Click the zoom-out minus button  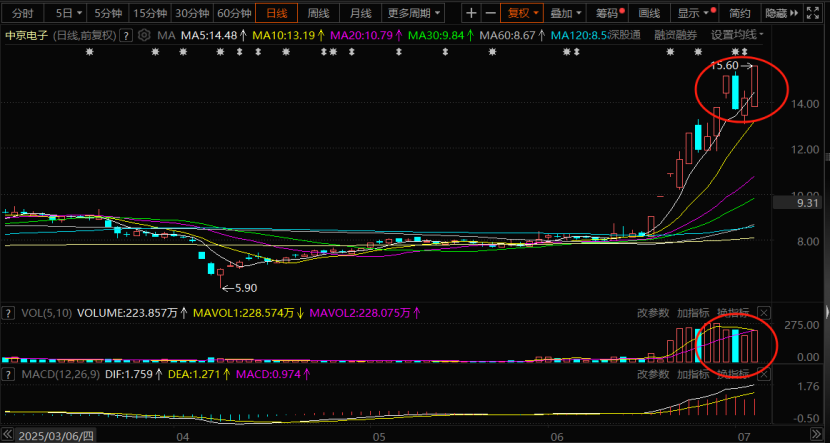coord(491,13)
